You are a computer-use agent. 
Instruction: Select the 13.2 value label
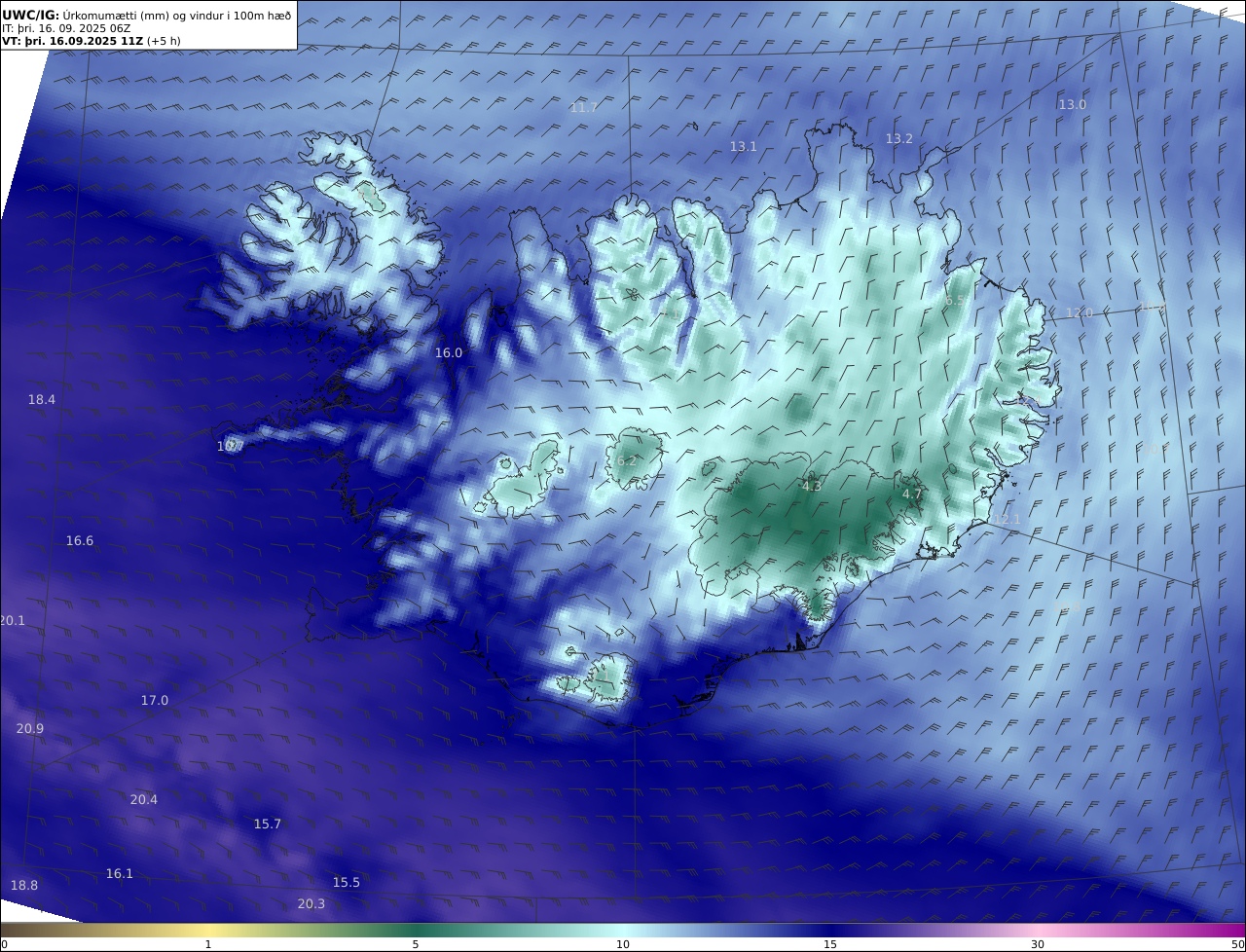coord(898,139)
